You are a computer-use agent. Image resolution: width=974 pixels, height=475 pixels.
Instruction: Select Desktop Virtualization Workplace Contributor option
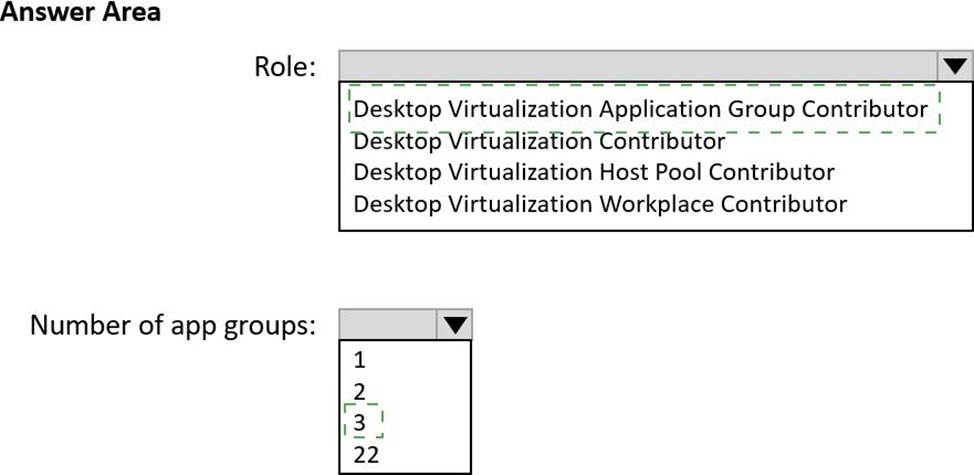pyautogui.click(x=599, y=204)
